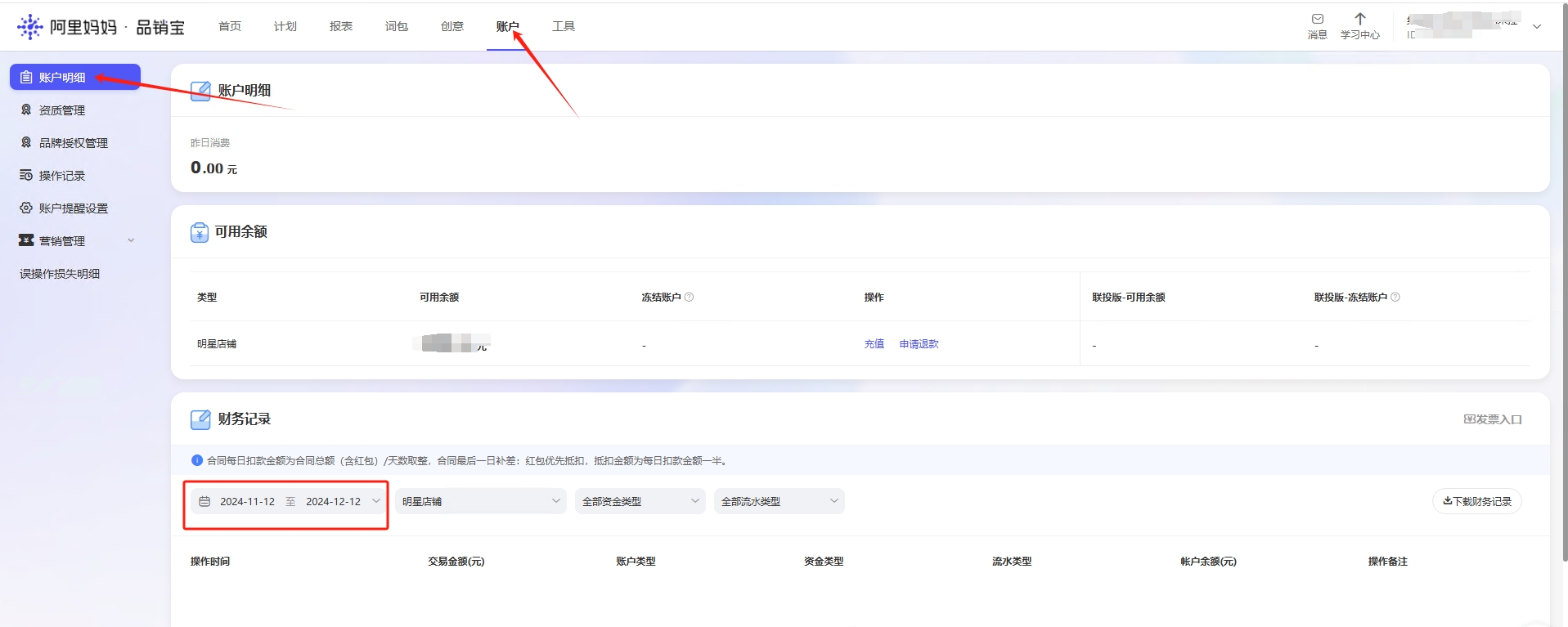This screenshot has width=1568, height=627.
Task: Click the 资金类型 column header
Action: 824,562
